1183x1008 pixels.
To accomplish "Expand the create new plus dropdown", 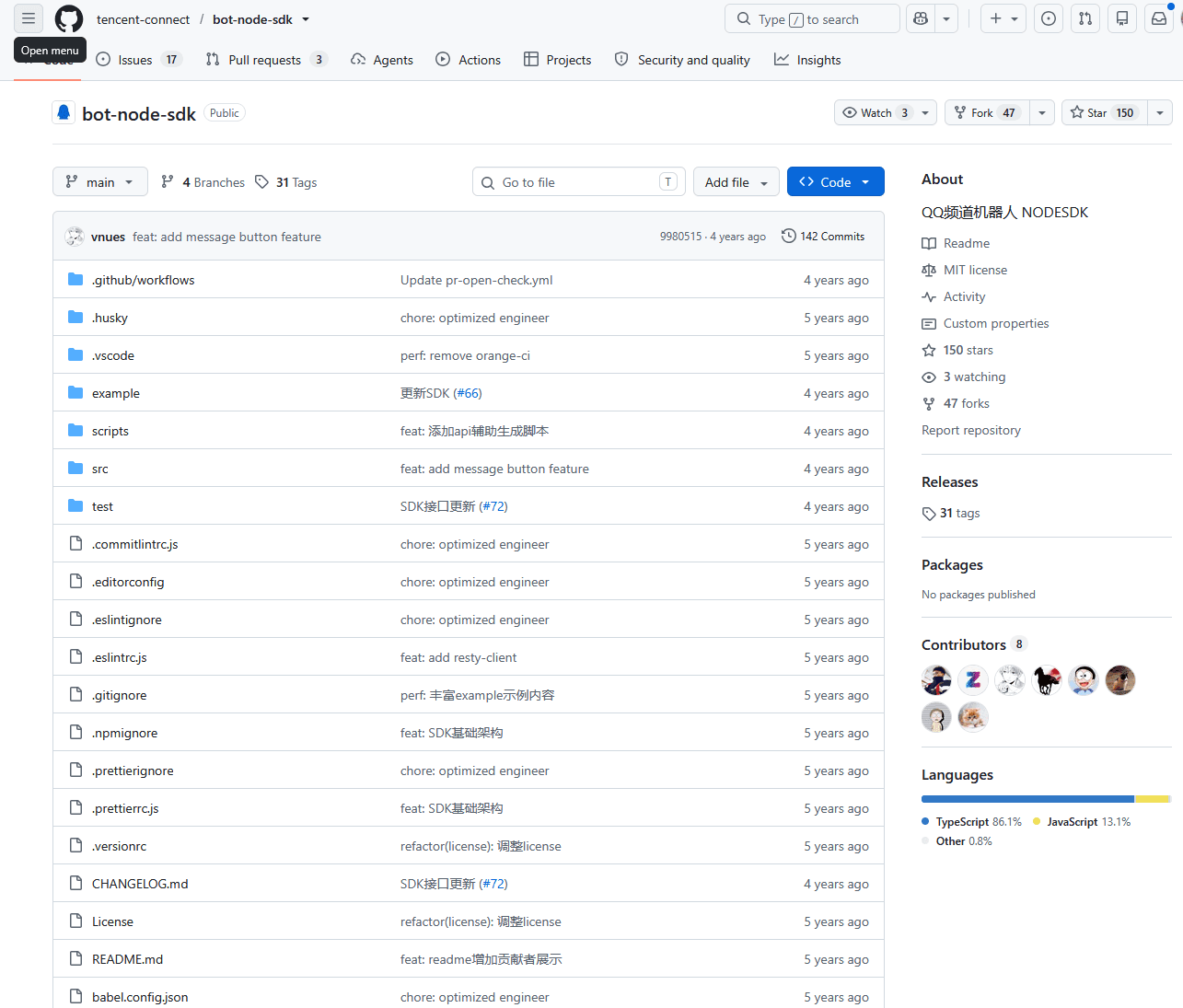I will click(x=1003, y=18).
